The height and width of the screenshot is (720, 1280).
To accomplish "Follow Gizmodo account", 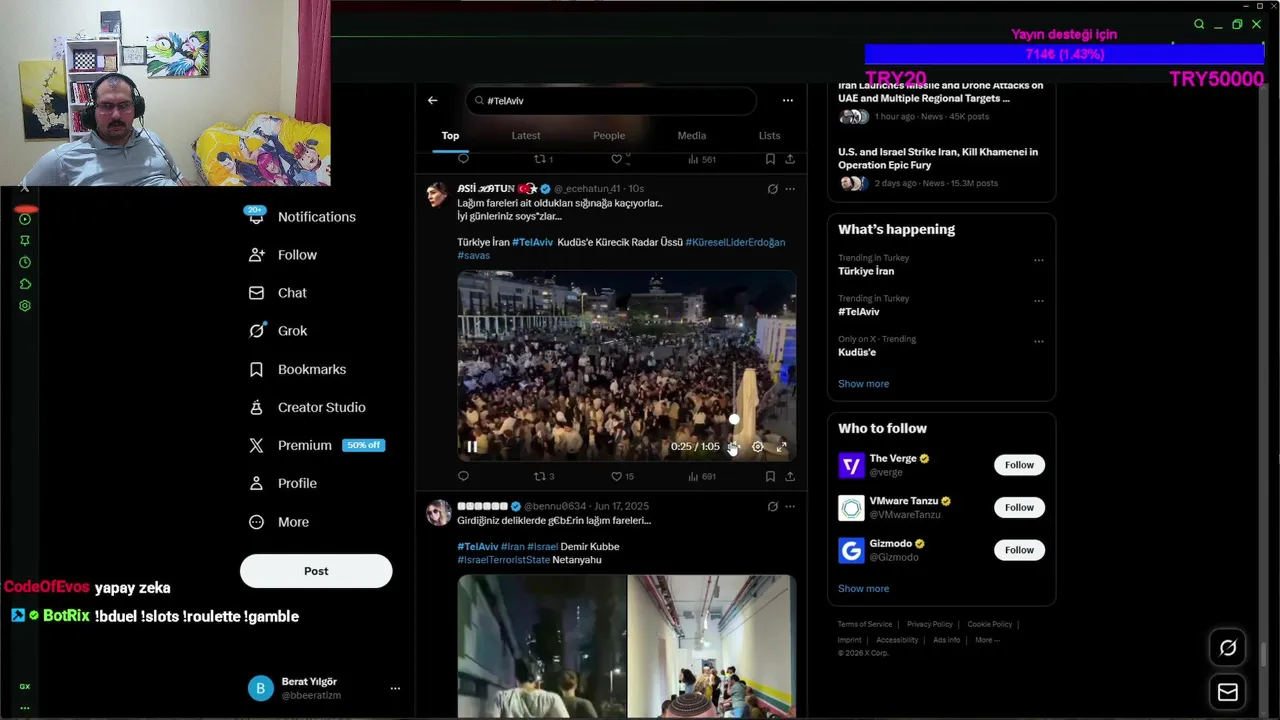I will point(1019,550).
